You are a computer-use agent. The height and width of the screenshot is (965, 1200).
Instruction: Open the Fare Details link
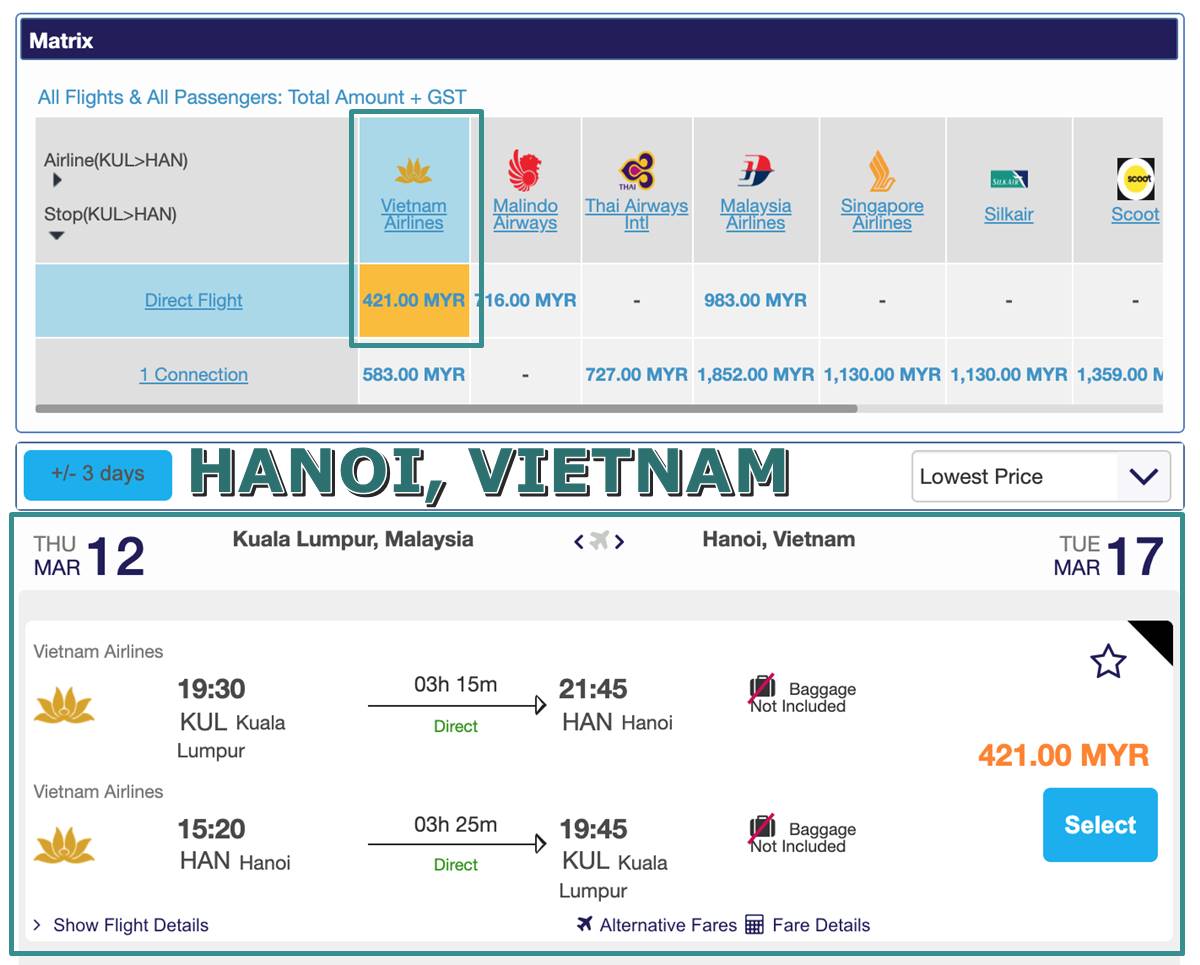(x=821, y=925)
